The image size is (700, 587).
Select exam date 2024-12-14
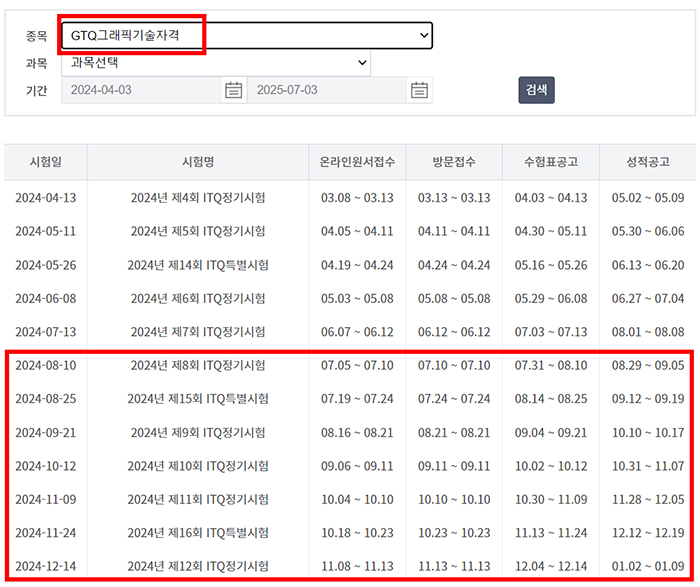click(x=46, y=566)
